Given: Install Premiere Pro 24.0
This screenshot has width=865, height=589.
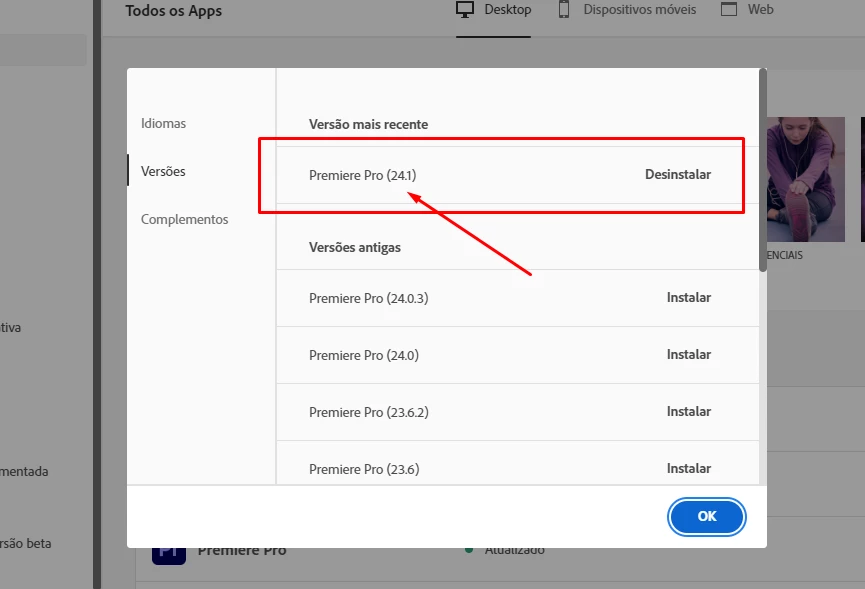Looking at the screenshot, I should [688, 354].
